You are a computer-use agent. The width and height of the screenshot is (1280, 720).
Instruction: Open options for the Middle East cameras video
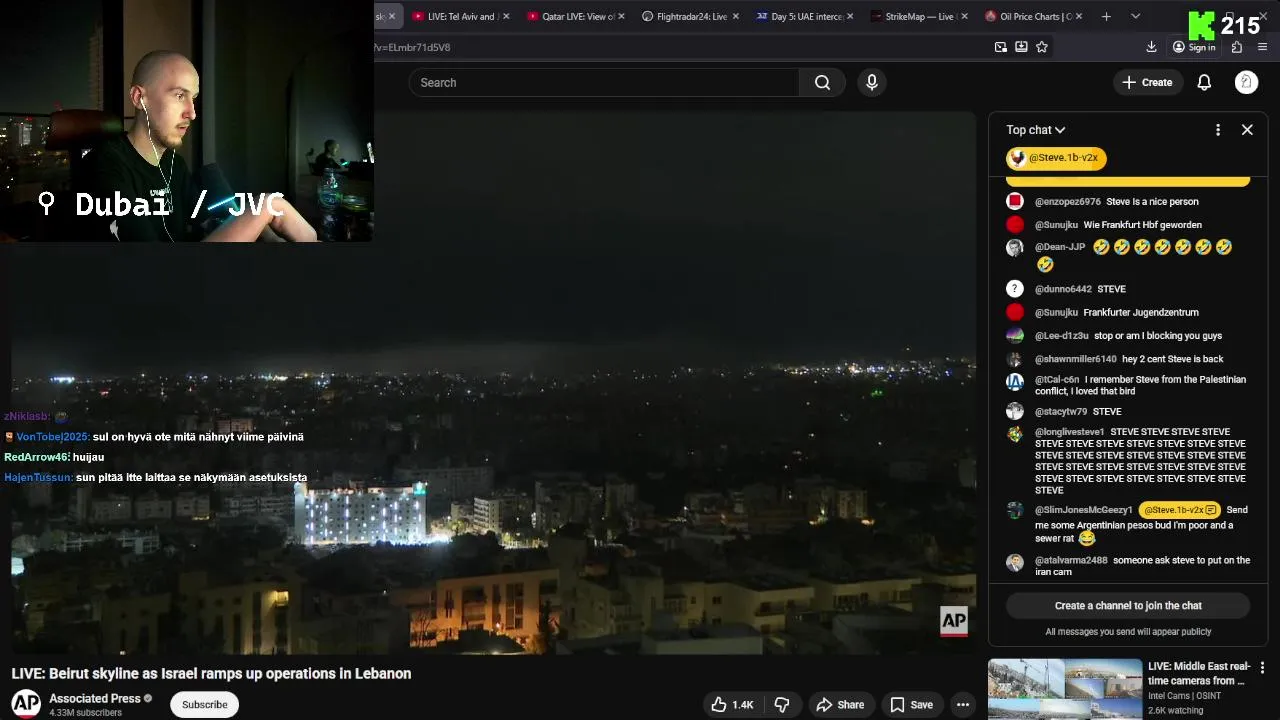pos(1262,668)
